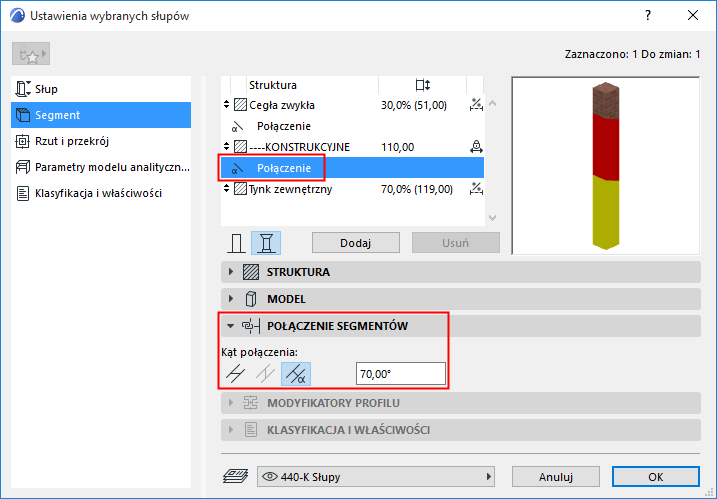
Task: Click the KONSTRUKCYJNE hatch icon
Action: coord(241,147)
